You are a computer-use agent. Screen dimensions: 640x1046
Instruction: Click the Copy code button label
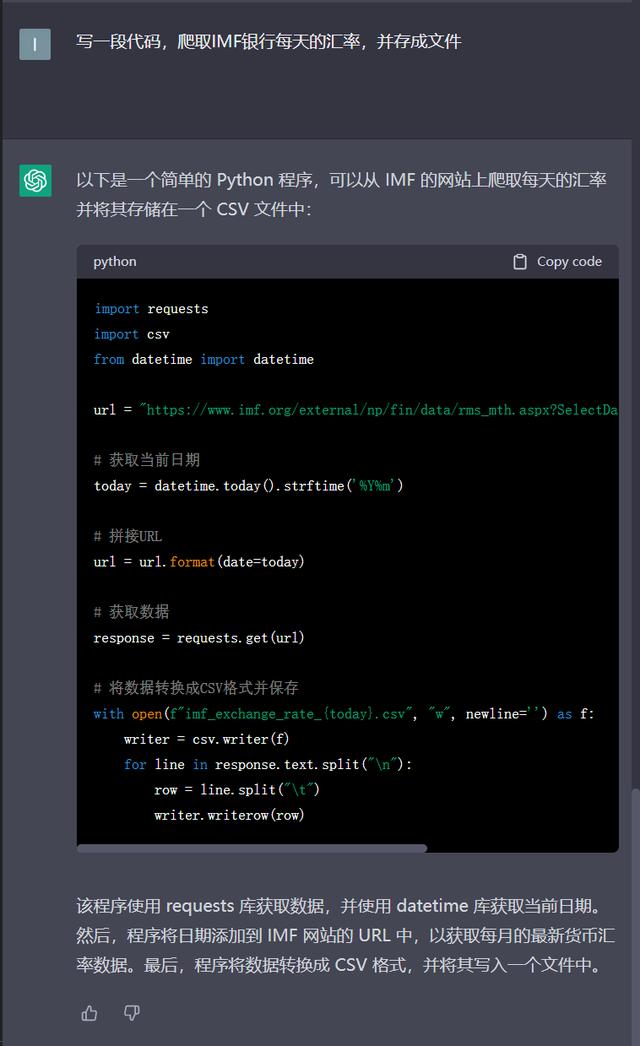click(569, 262)
